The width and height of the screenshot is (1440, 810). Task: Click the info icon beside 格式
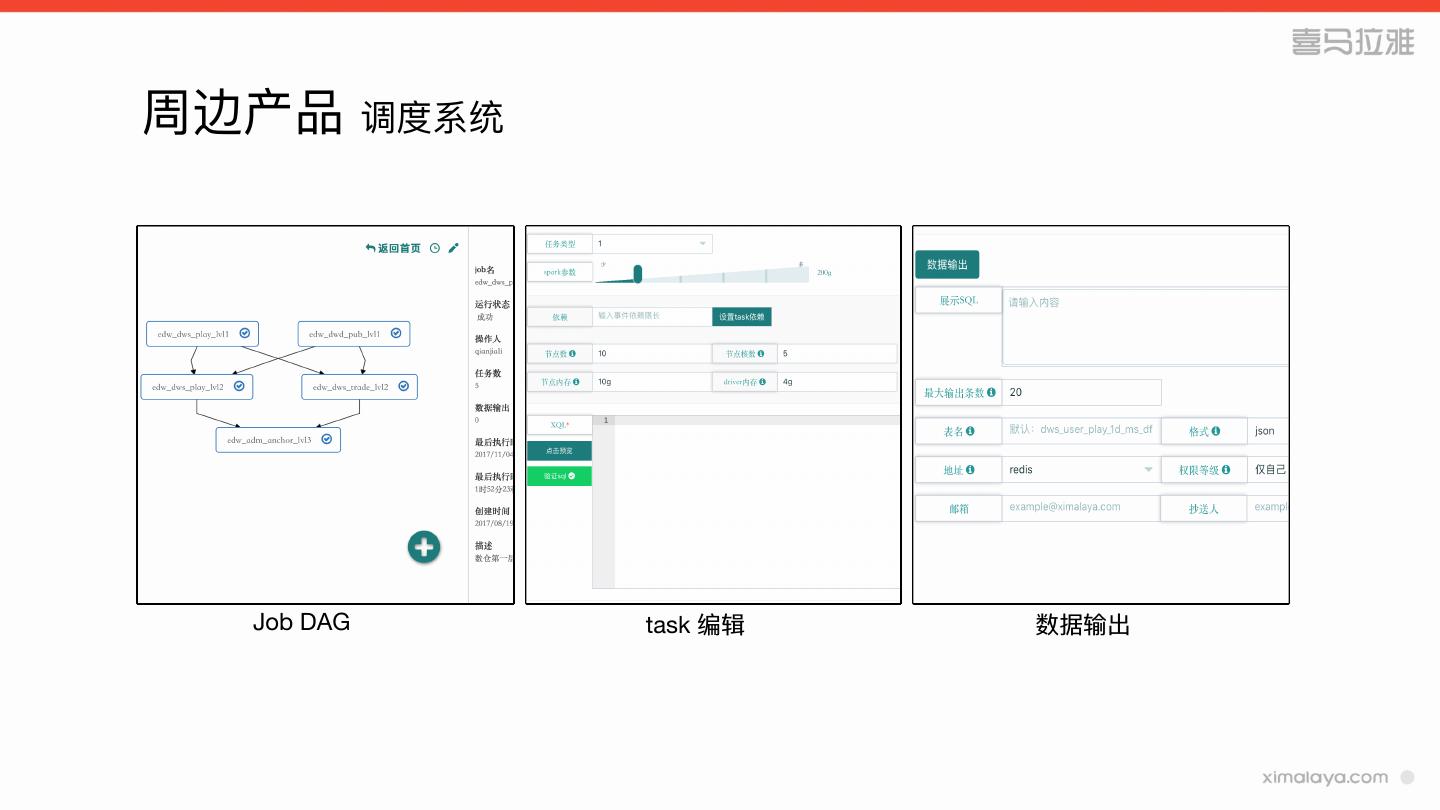[1216, 431]
